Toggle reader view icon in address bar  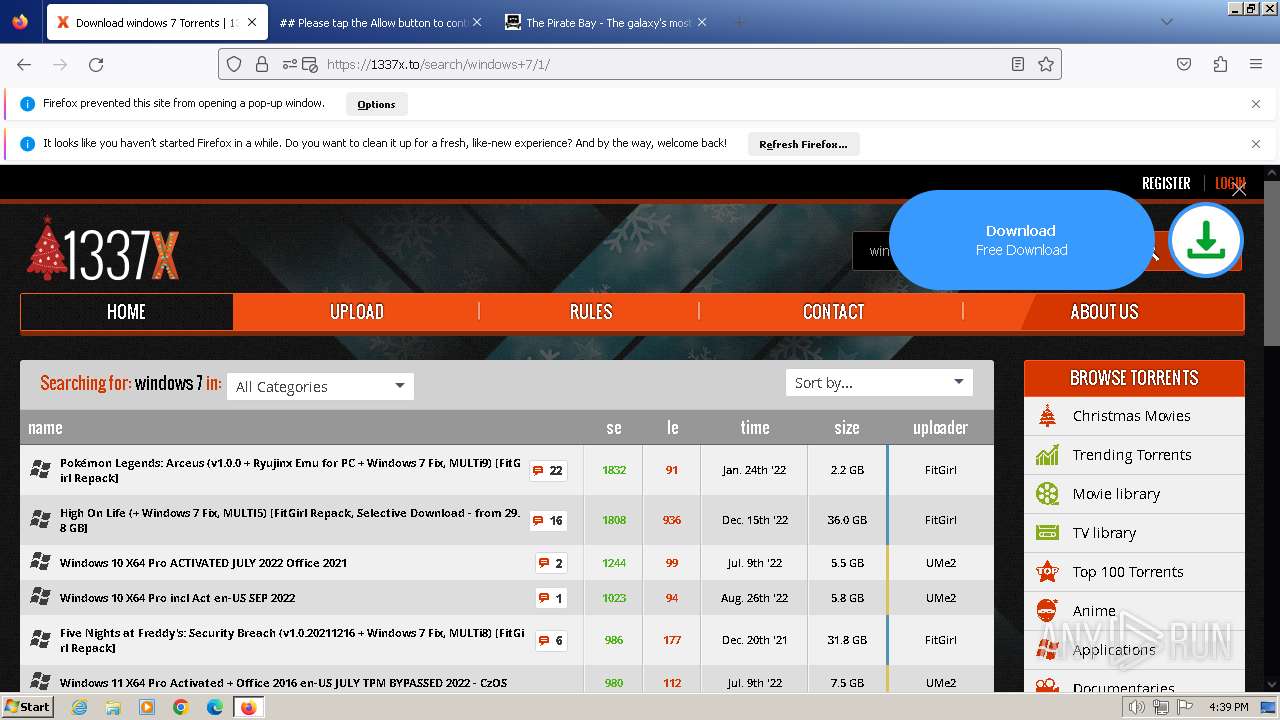pos(1018,64)
